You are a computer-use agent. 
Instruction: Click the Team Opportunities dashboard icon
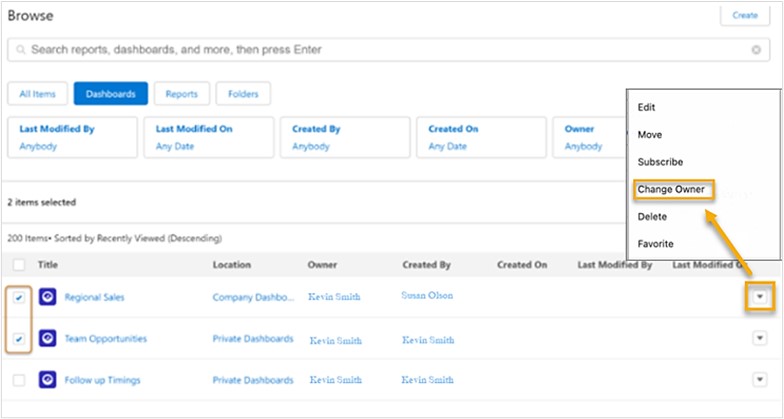[x=47, y=339]
